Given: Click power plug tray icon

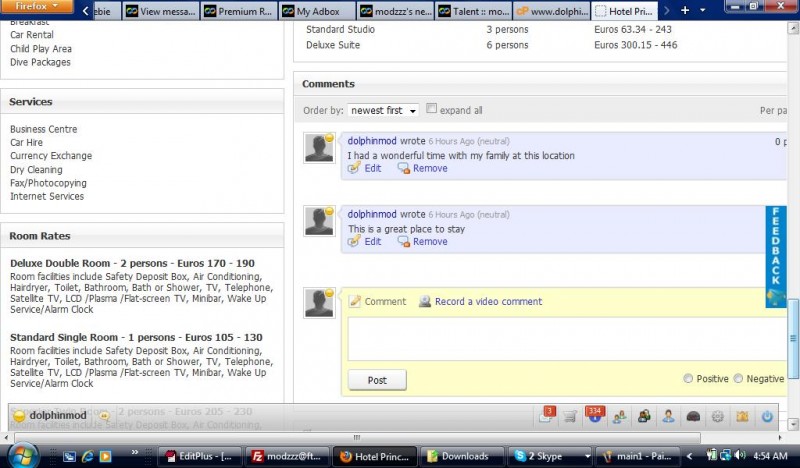Looking at the screenshot, I should (712, 455).
